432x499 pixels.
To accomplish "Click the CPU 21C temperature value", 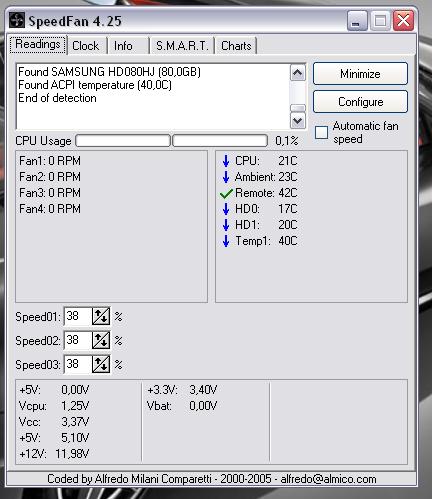I will tap(287, 161).
